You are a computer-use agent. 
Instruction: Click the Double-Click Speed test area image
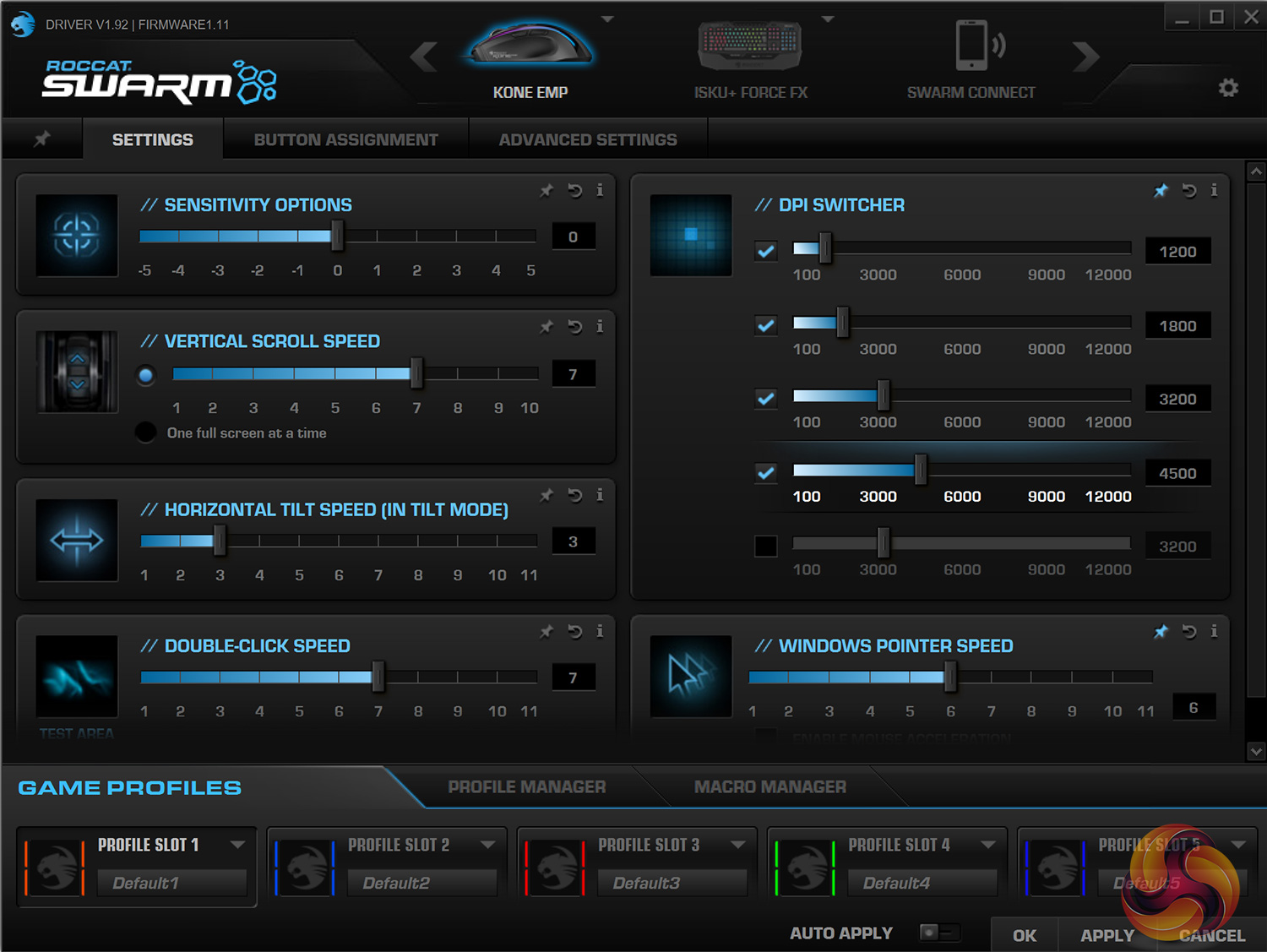click(77, 677)
